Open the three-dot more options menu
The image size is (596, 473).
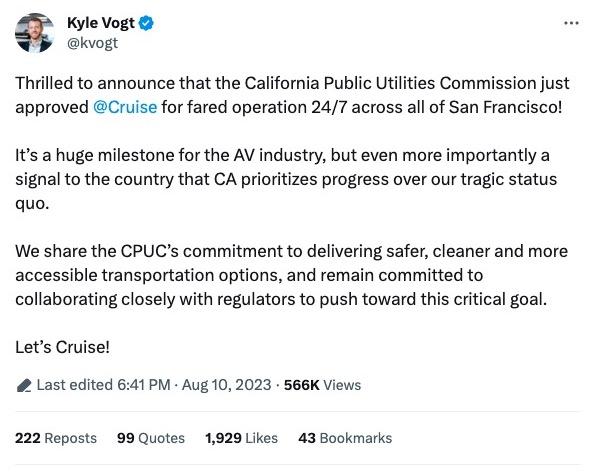click(x=571, y=24)
